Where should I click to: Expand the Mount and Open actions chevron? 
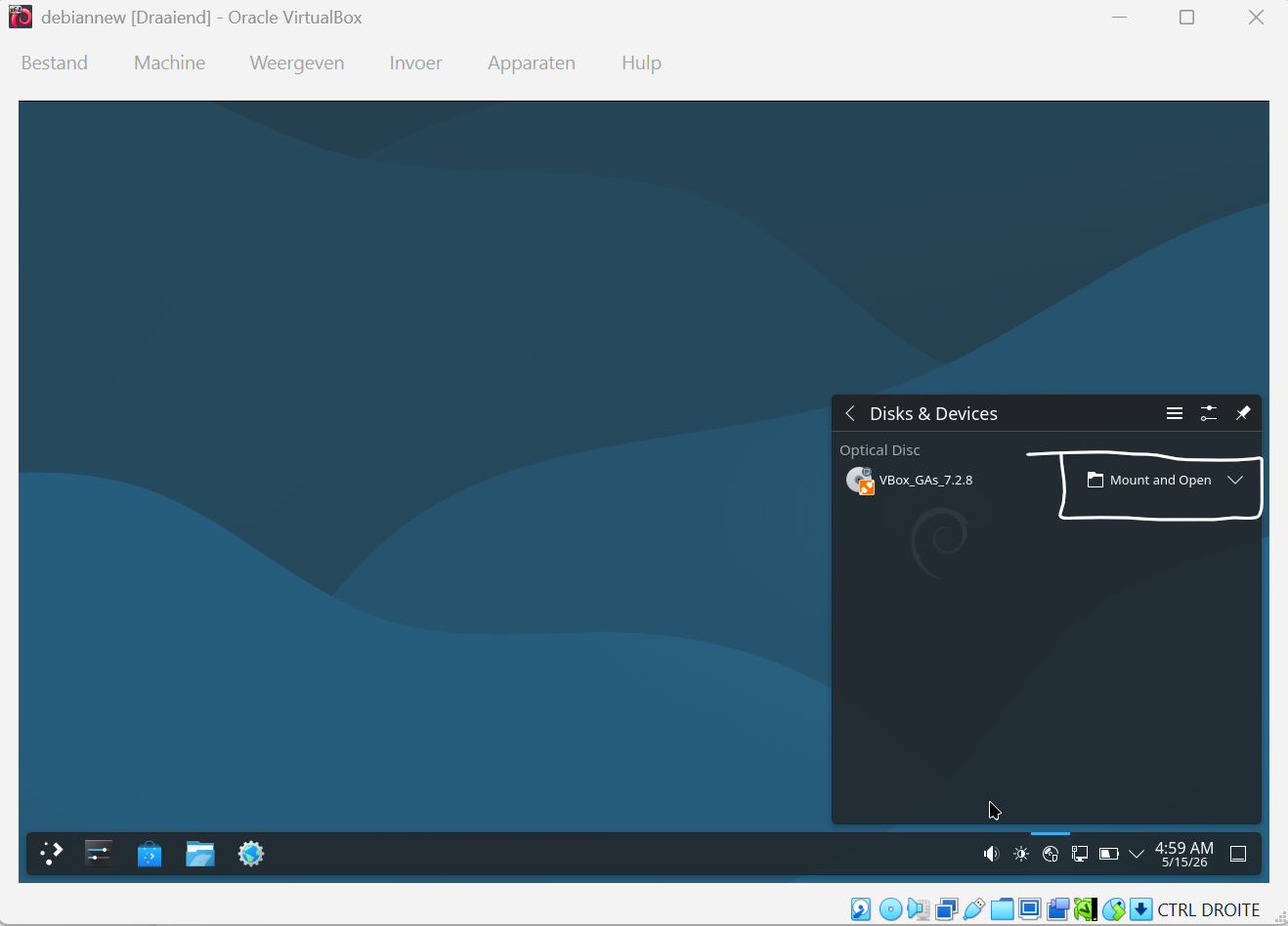(x=1235, y=480)
